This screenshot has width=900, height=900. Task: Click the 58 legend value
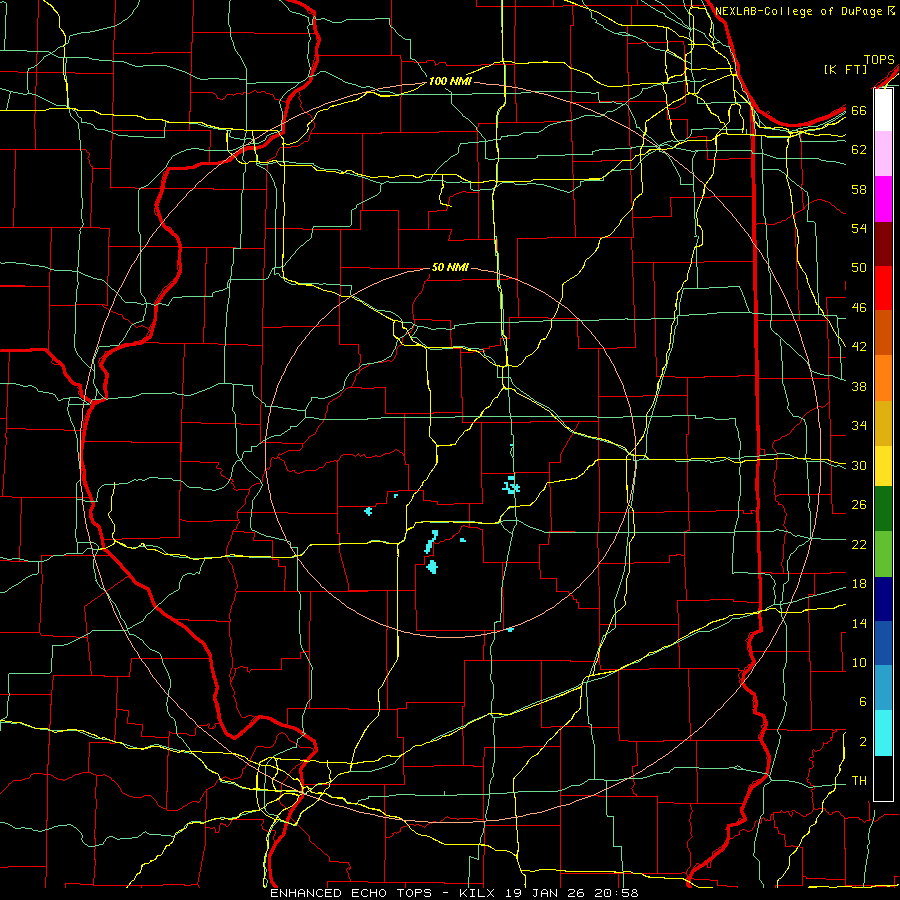coord(859,189)
